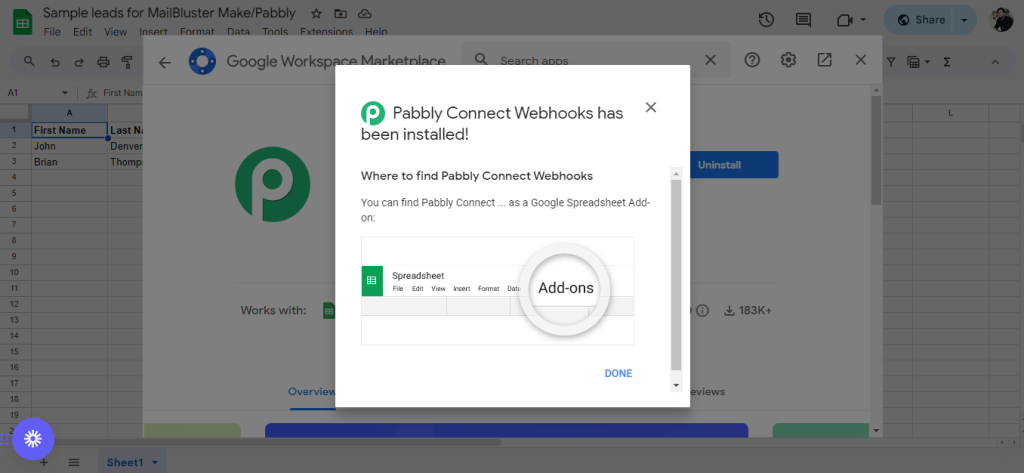This screenshot has height=473, width=1024.
Task: Click the purple floating assistant button
Action: (33, 439)
